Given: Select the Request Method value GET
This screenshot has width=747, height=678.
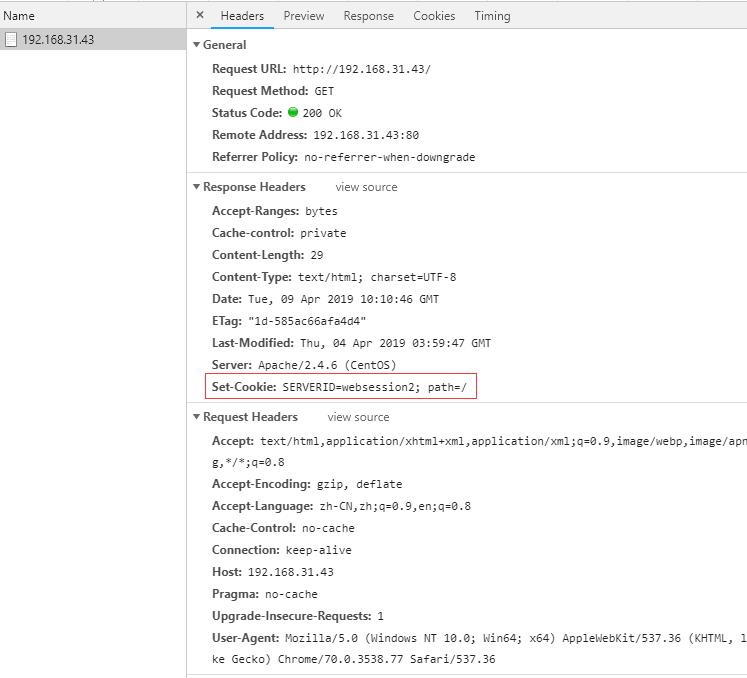Looking at the screenshot, I should pos(324,91).
